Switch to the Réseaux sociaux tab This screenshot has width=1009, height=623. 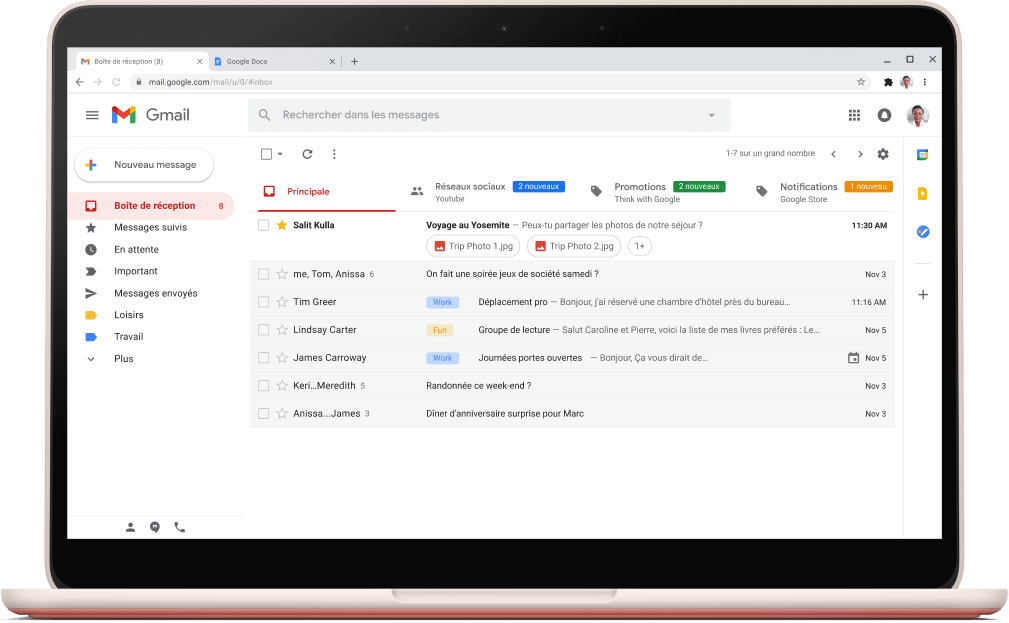click(470, 191)
